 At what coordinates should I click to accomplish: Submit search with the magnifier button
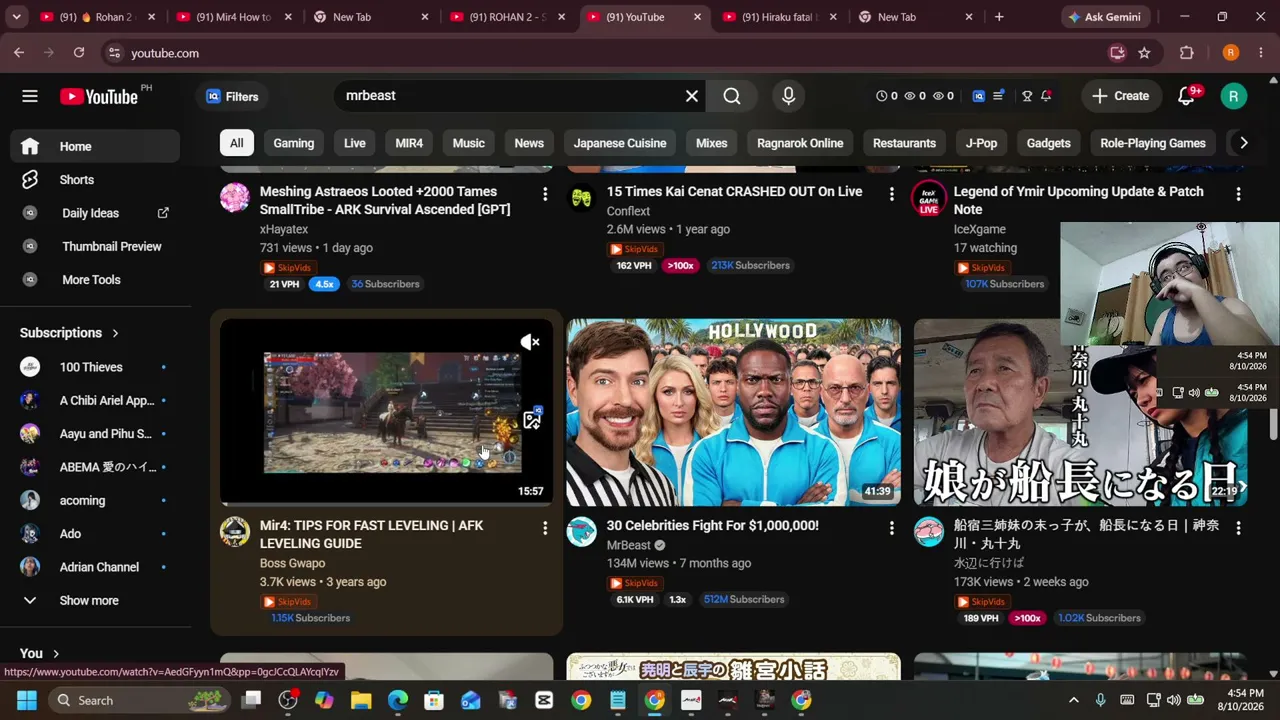[x=732, y=96]
